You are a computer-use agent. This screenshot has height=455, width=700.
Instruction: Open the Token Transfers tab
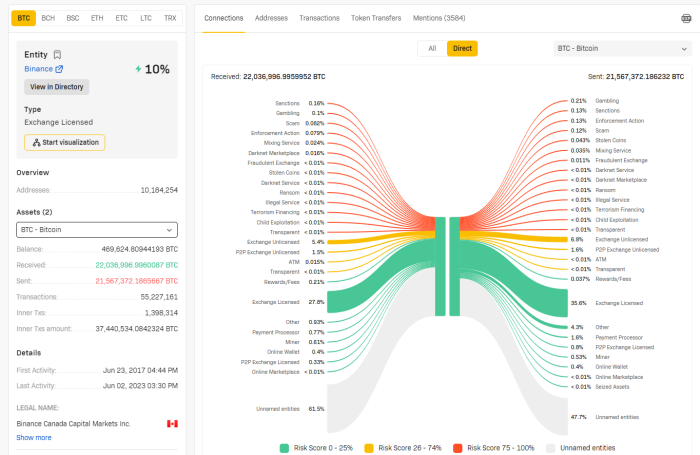click(375, 18)
